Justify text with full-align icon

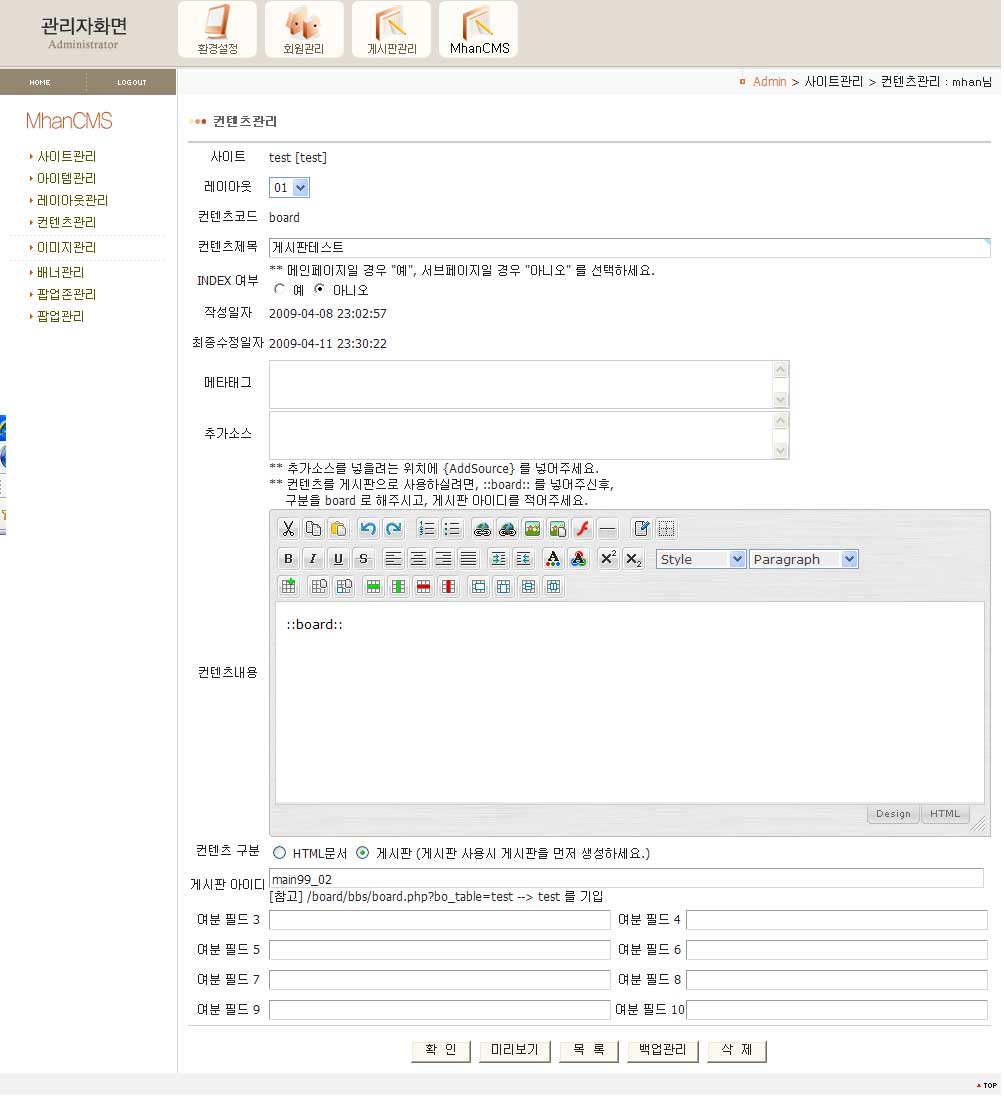click(x=468, y=559)
